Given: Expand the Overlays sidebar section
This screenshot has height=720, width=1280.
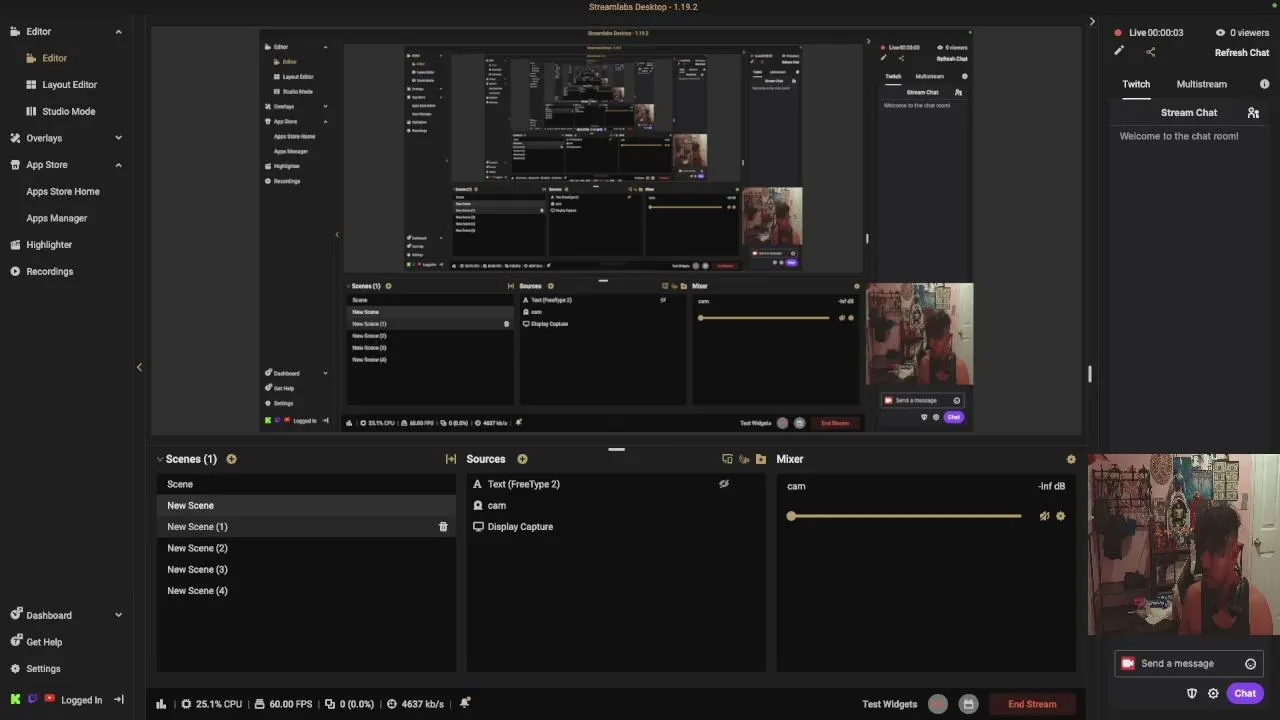Looking at the screenshot, I should [x=118, y=138].
